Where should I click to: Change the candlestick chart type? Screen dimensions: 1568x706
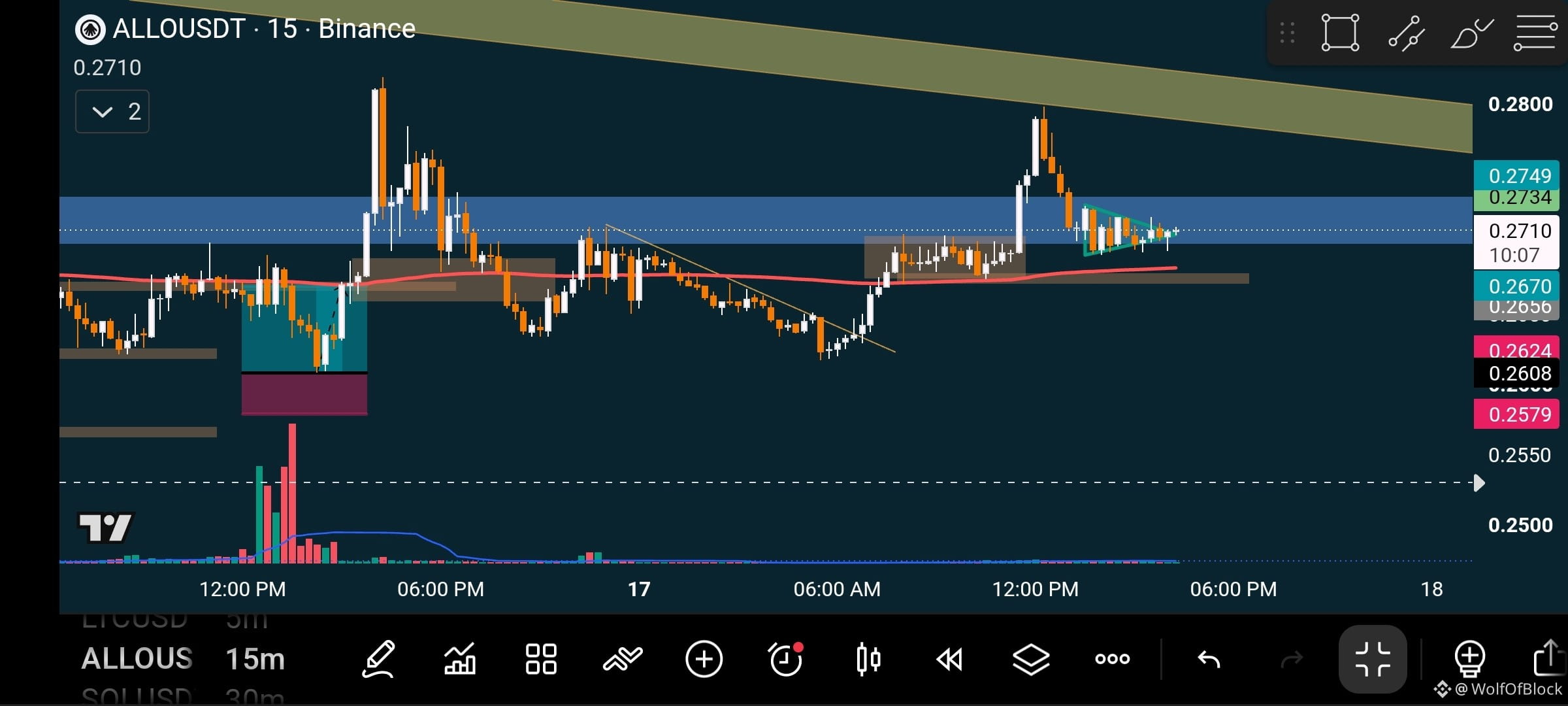coord(868,659)
